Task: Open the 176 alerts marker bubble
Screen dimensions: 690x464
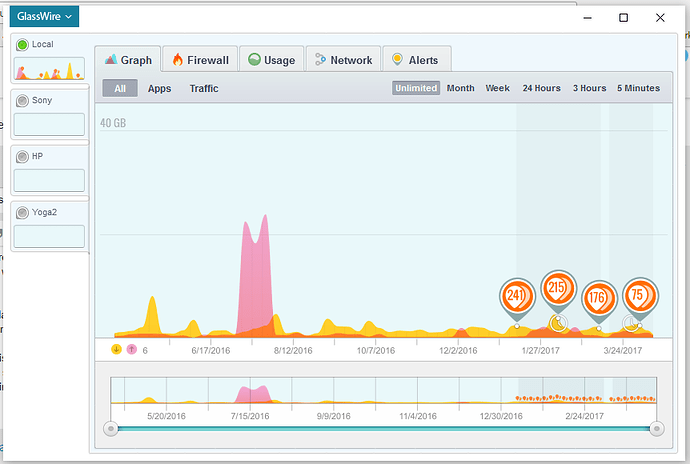Action: [x=599, y=297]
